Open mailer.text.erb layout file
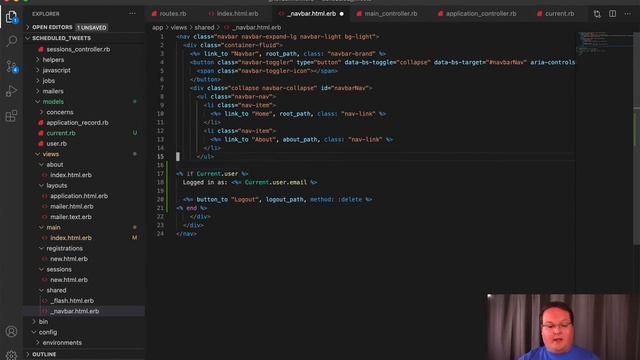Image resolution: width=640 pixels, height=360 pixels. pyautogui.click(x=71, y=217)
